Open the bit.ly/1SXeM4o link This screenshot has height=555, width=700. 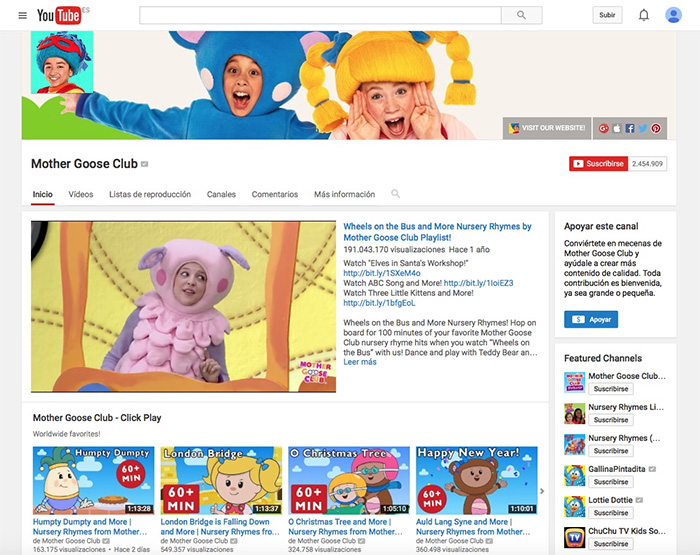(x=382, y=273)
